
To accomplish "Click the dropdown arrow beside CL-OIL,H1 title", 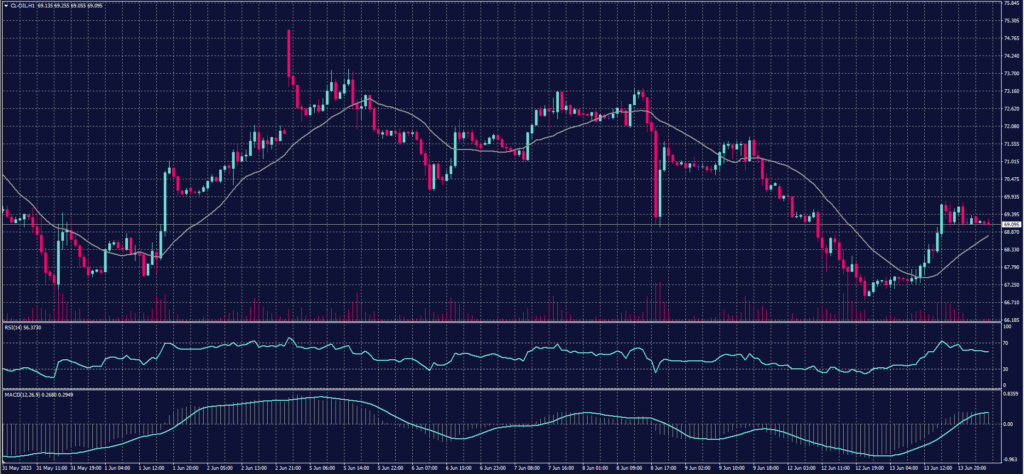I will (4, 4).
